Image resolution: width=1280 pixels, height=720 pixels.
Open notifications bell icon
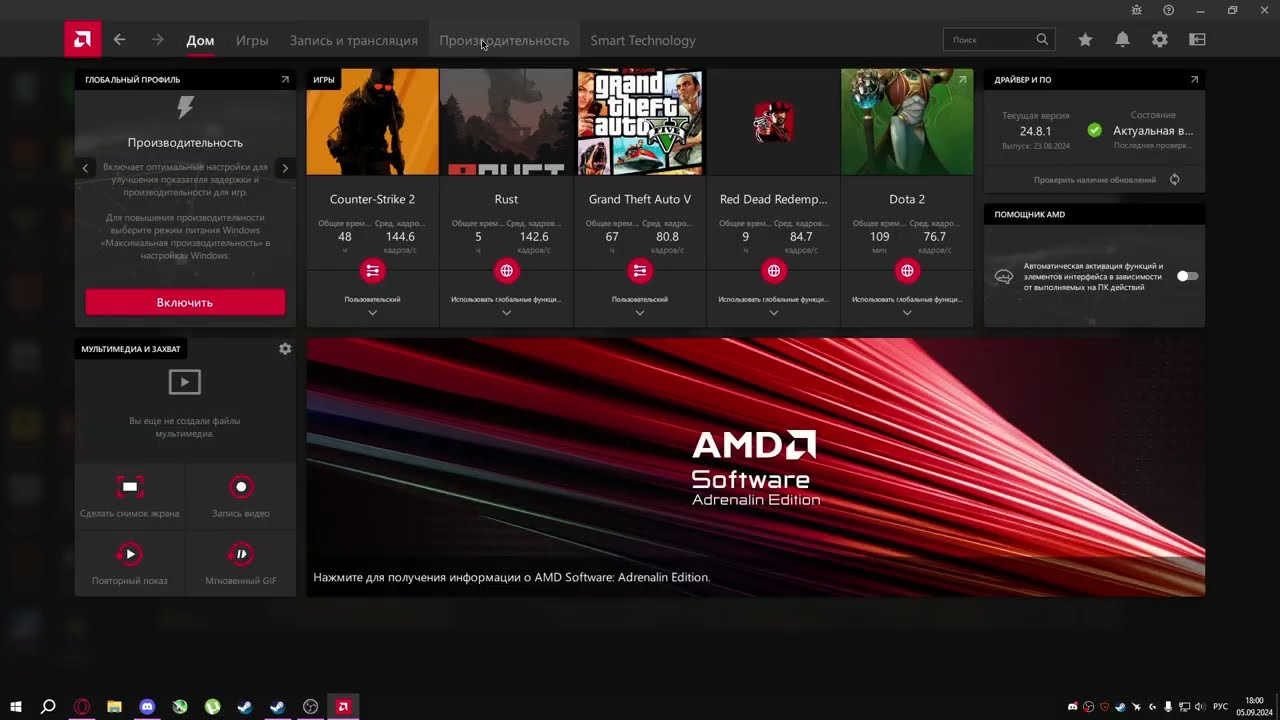[x=1122, y=40]
